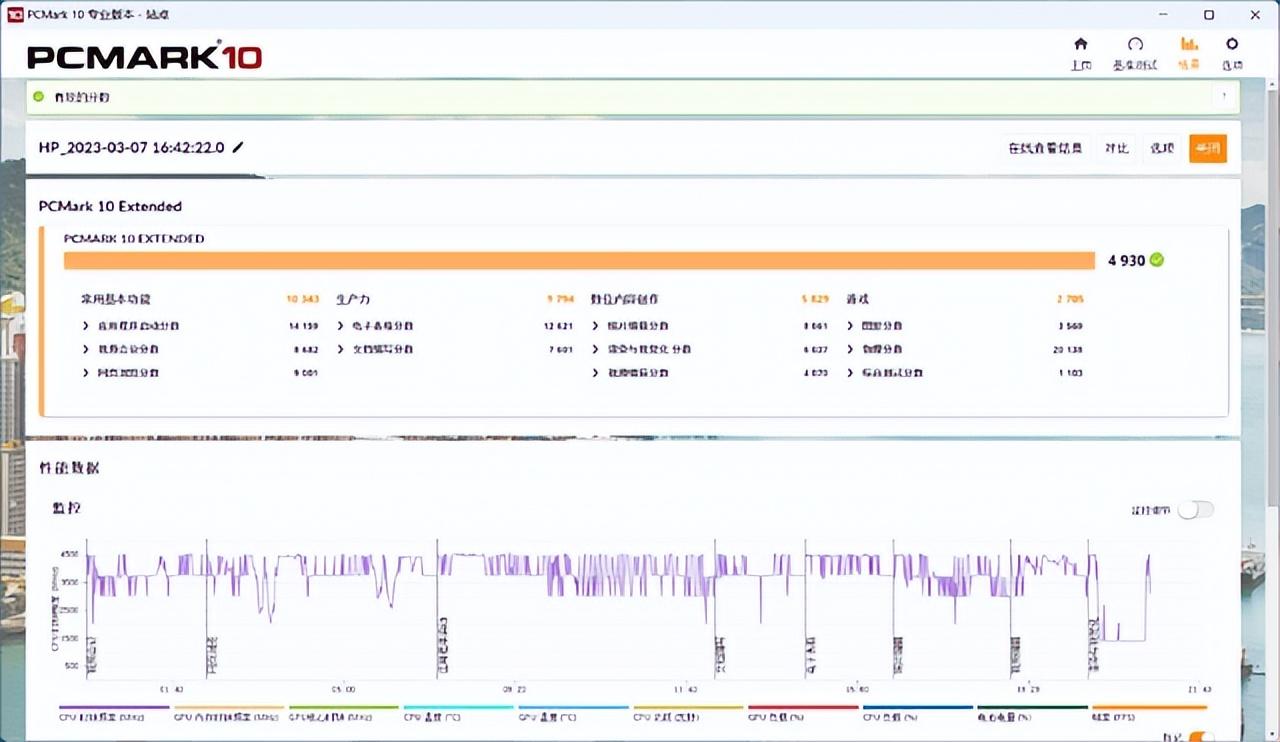The image size is (1280, 742).
Task: Click the Digital Content Creation score 5 829
Action: (815, 299)
